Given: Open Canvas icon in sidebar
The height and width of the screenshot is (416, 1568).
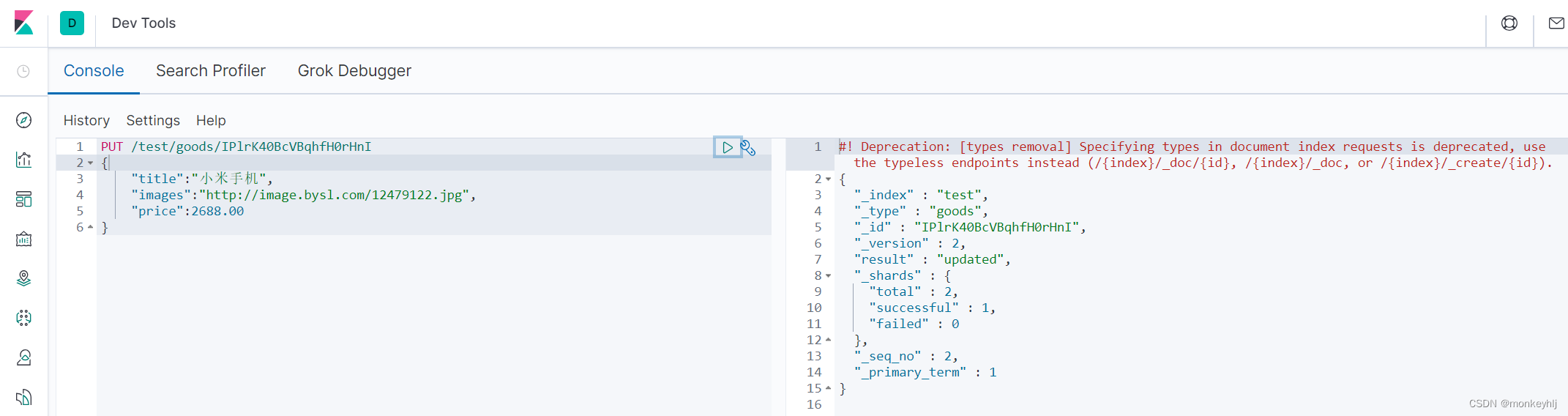Looking at the screenshot, I should coord(23,239).
